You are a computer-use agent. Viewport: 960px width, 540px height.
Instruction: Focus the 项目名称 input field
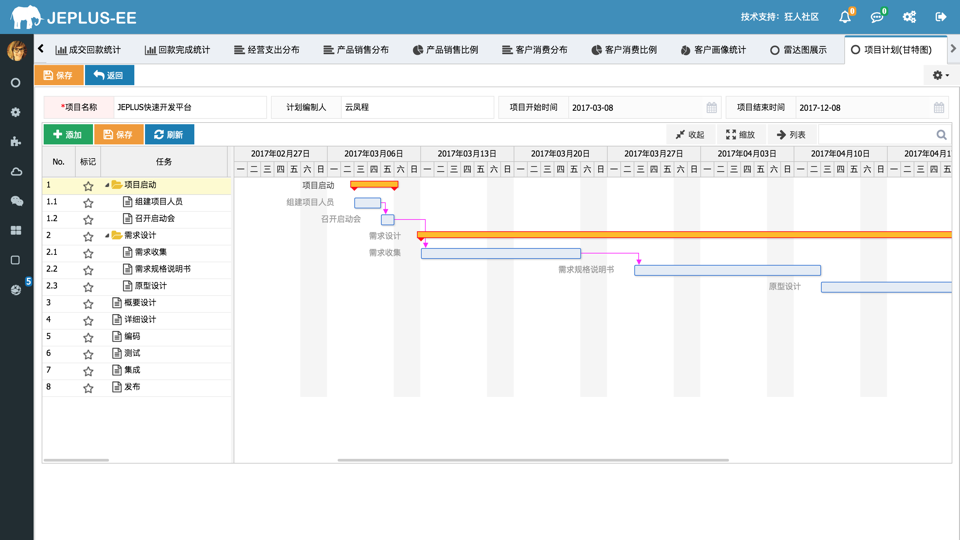click(190, 107)
